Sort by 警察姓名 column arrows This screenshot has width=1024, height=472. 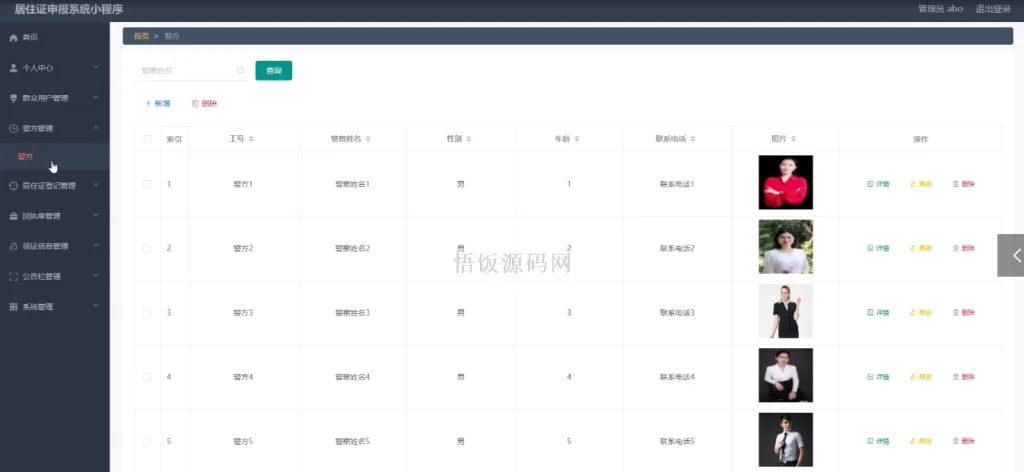(368, 139)
